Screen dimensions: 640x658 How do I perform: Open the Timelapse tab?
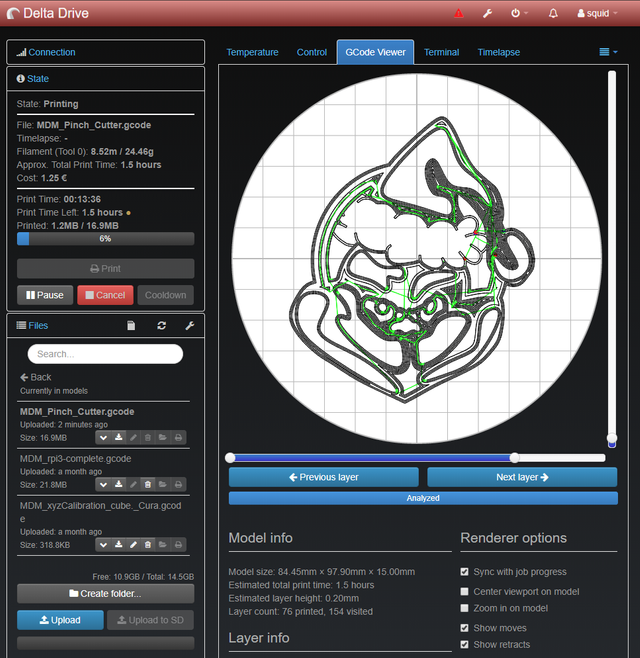point(499,52)
